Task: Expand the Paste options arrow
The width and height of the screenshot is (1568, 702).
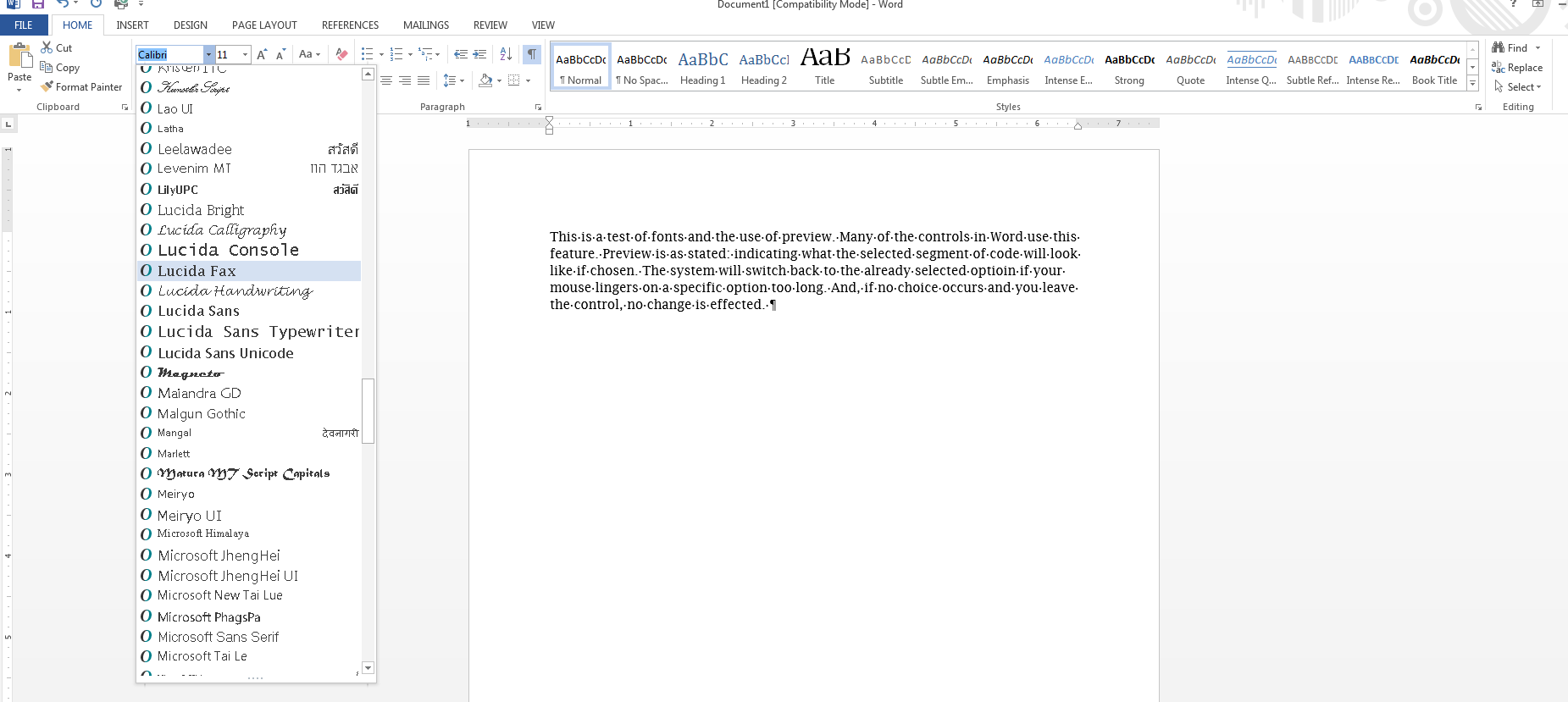Action: (19, 90)
